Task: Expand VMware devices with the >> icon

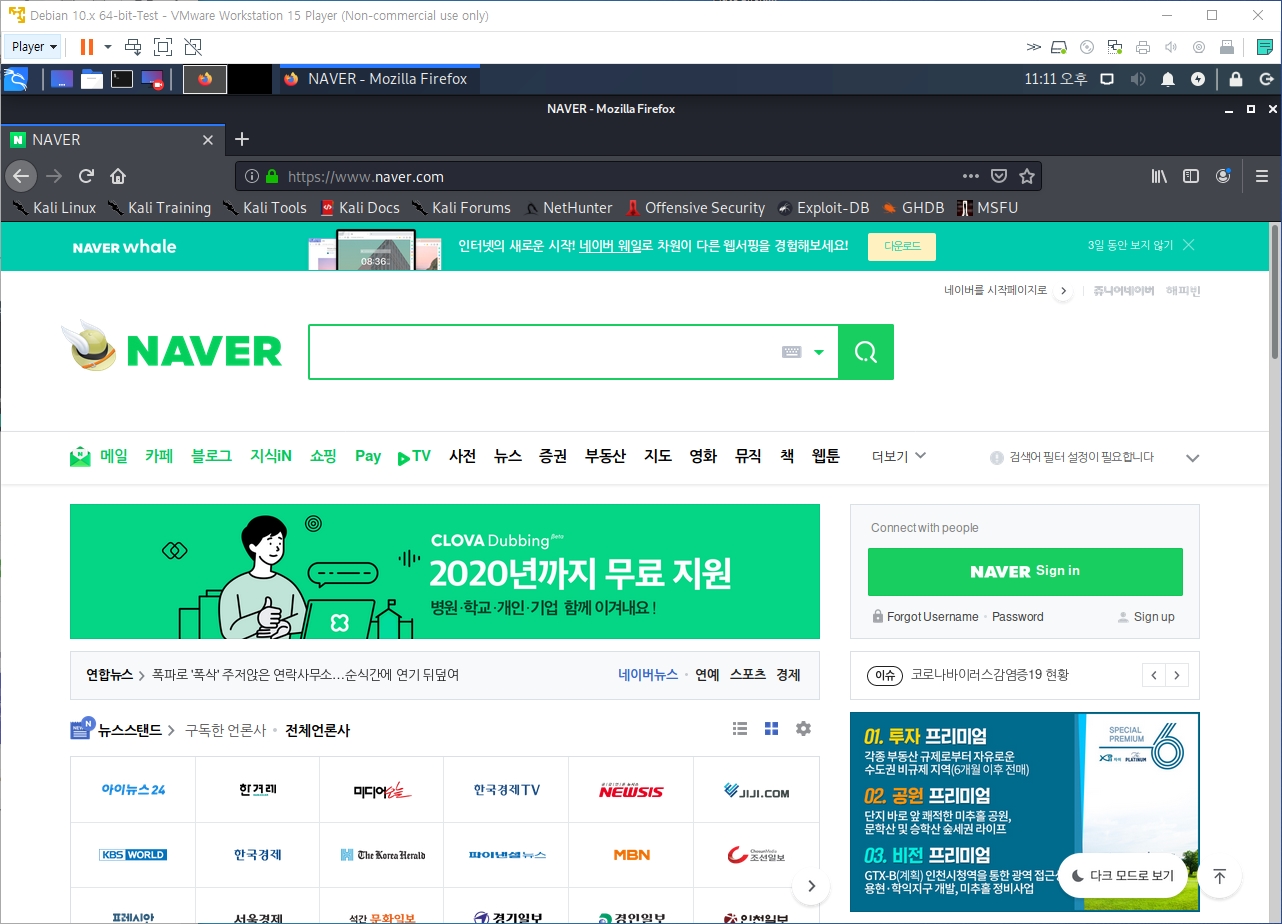Action: point(1034,47)
